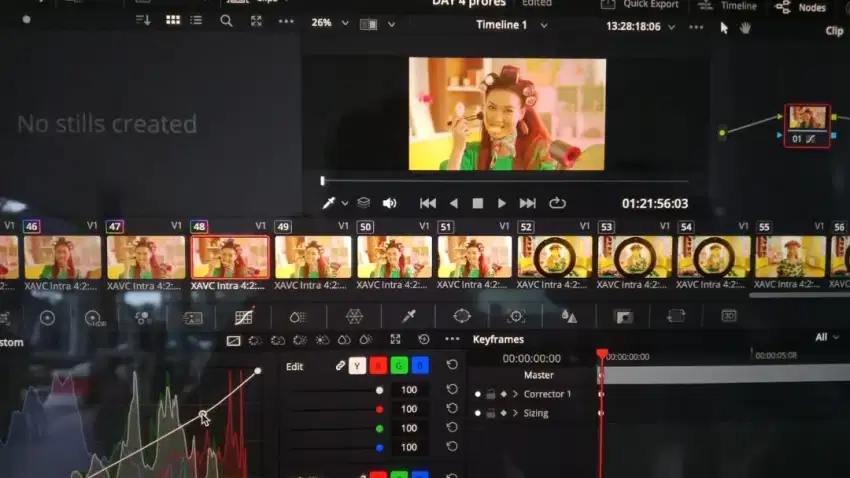850x478 pixels.
Task: Open the HDR wheels palette icon
Action: 94,318
